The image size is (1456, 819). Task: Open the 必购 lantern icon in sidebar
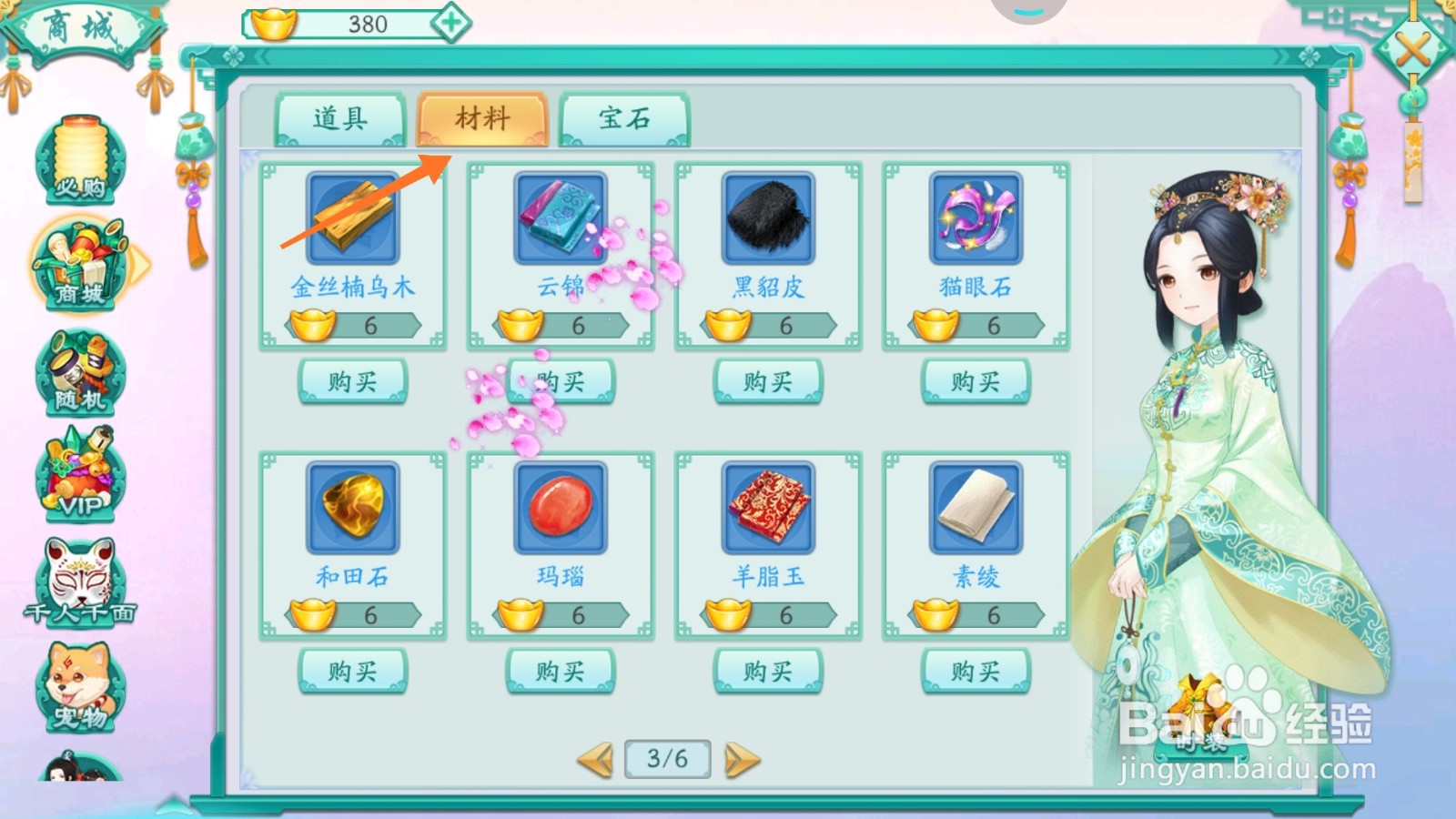(80, 159)
